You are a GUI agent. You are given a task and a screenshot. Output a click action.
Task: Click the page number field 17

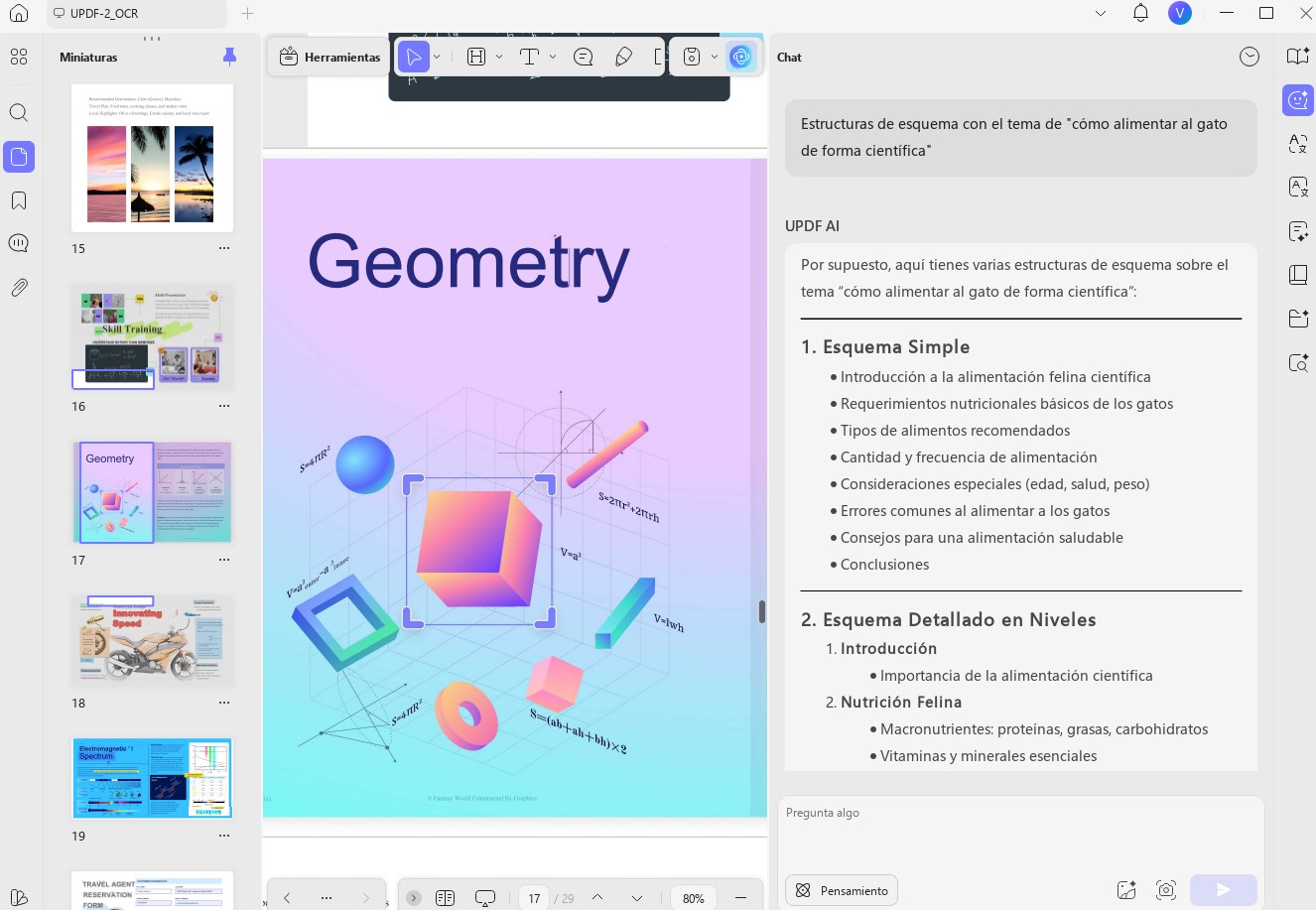[x=534, y=898]
